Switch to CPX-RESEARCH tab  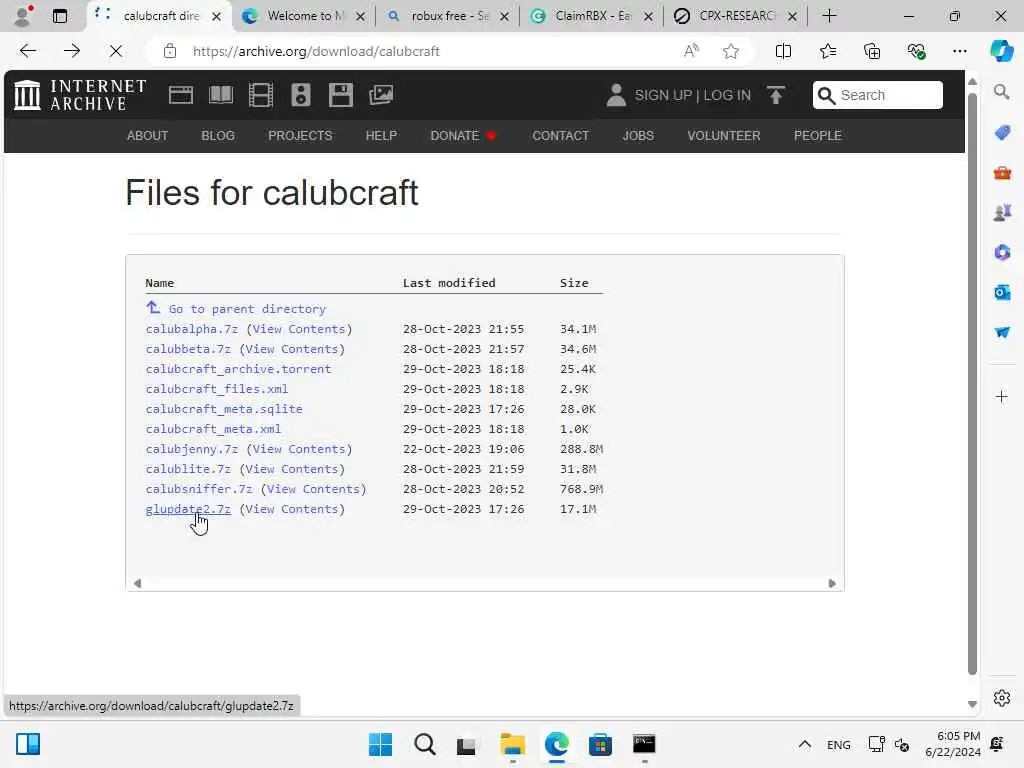pos(735,16)
